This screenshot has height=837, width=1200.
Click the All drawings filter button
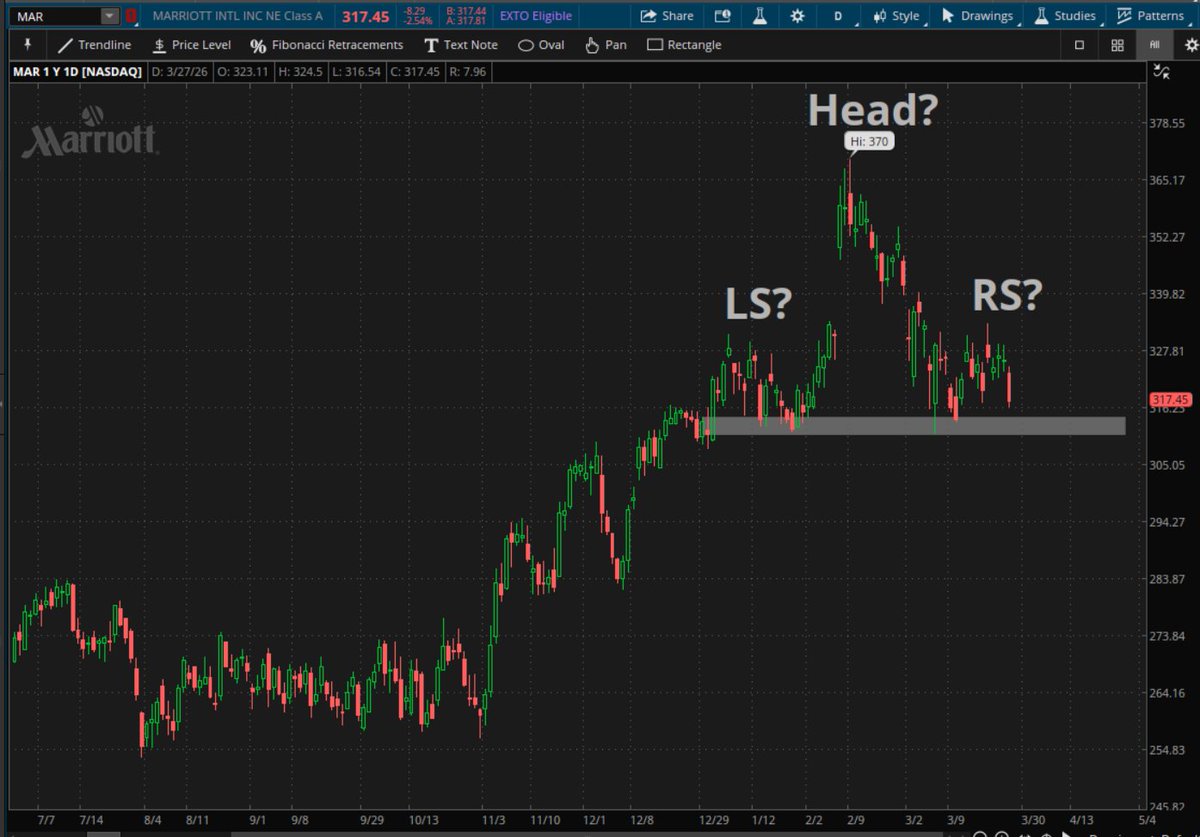(x=1155, y=45)
